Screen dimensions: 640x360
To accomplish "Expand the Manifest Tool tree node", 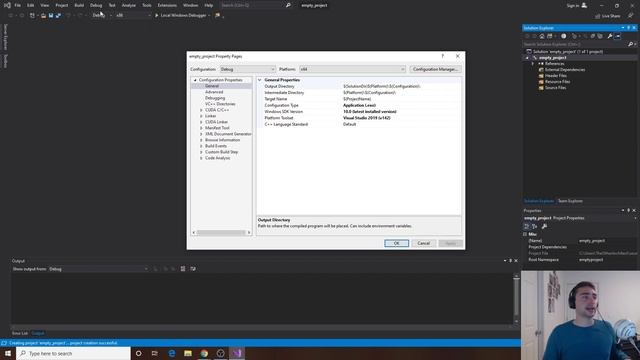I will coord(201,128).
